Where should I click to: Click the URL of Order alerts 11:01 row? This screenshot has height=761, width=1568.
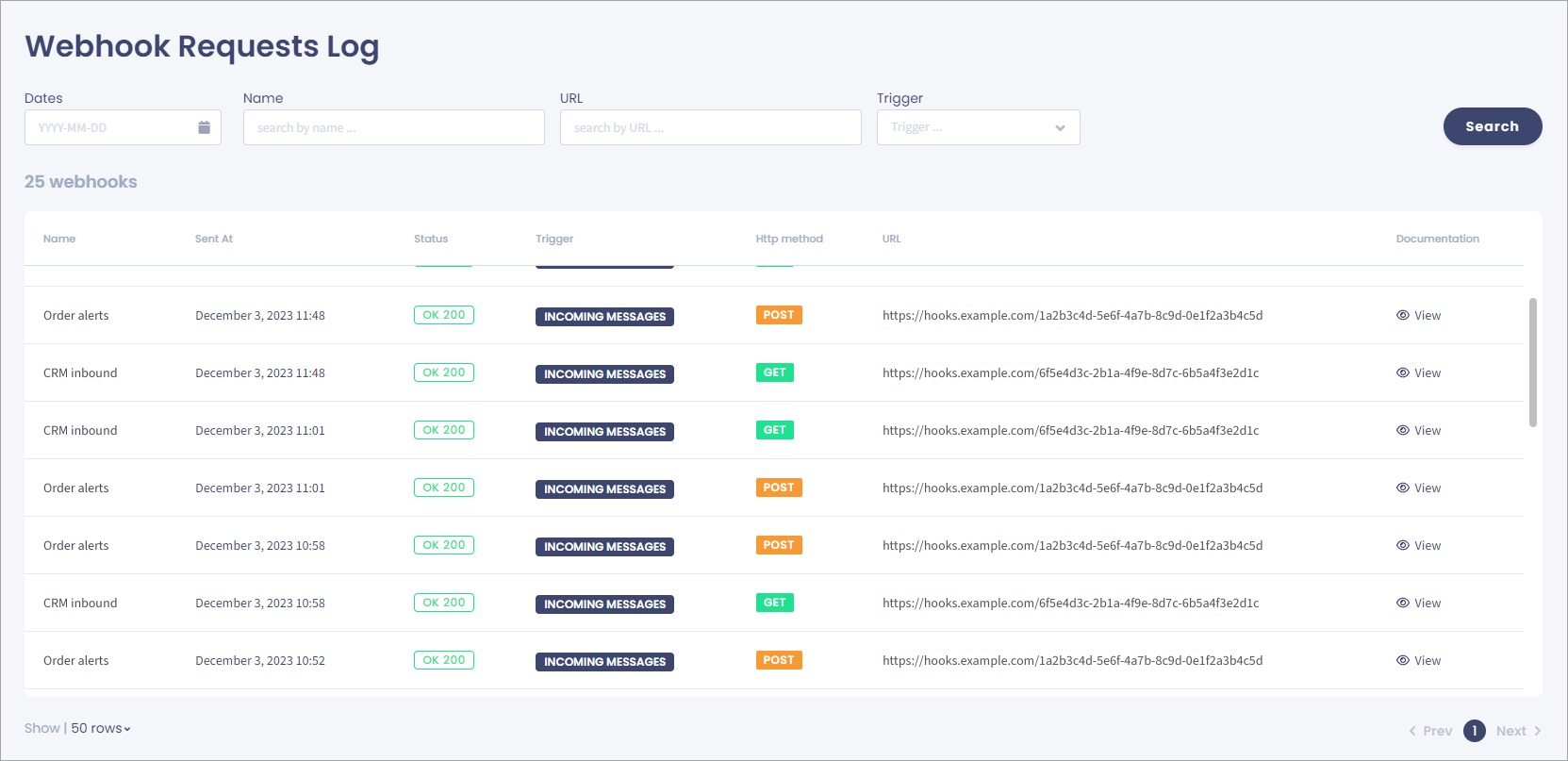coord(1073,488)
